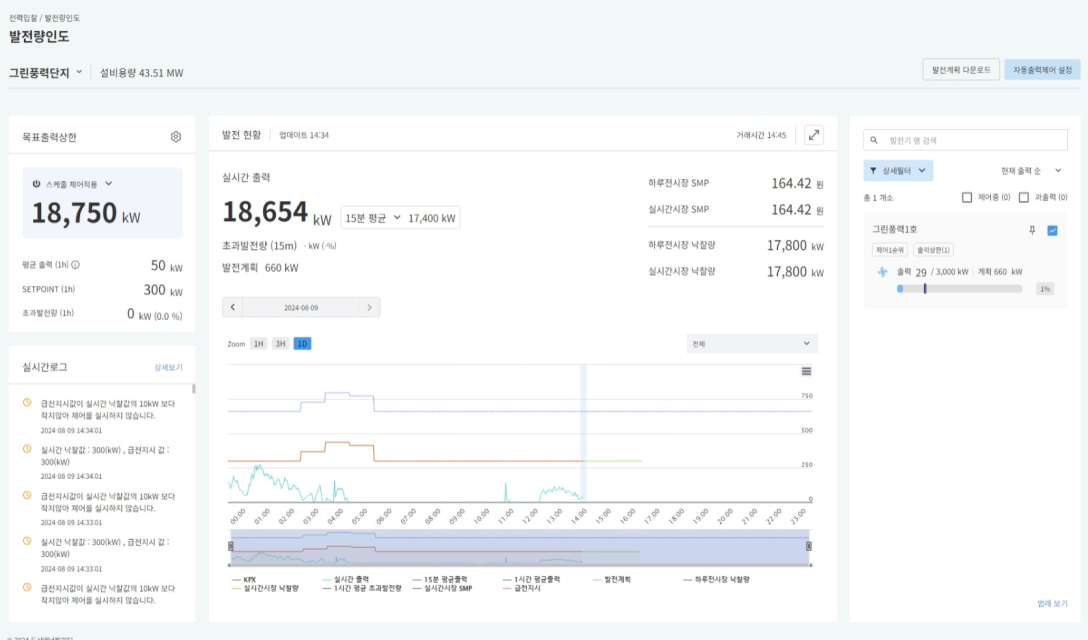
Task: Check the 제어중 (0) checkbox
Action: point(967,198)
